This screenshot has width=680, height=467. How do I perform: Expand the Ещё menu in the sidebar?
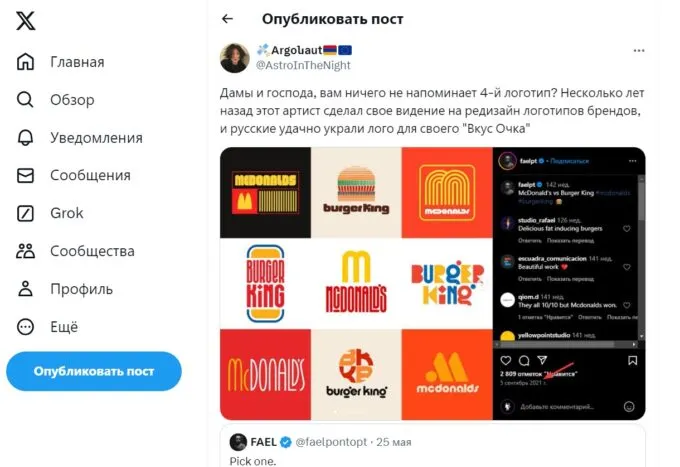pyautogui.click(x=27, y=326)
